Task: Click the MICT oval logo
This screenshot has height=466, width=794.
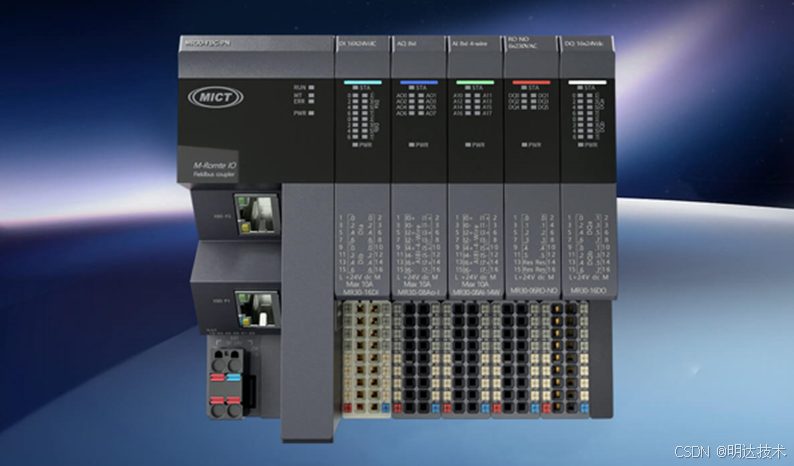Action: [x=215, y=97]
